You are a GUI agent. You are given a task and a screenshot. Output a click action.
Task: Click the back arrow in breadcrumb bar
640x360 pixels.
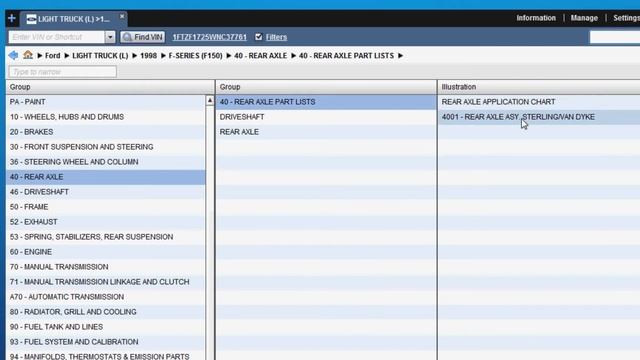point(13,55)
